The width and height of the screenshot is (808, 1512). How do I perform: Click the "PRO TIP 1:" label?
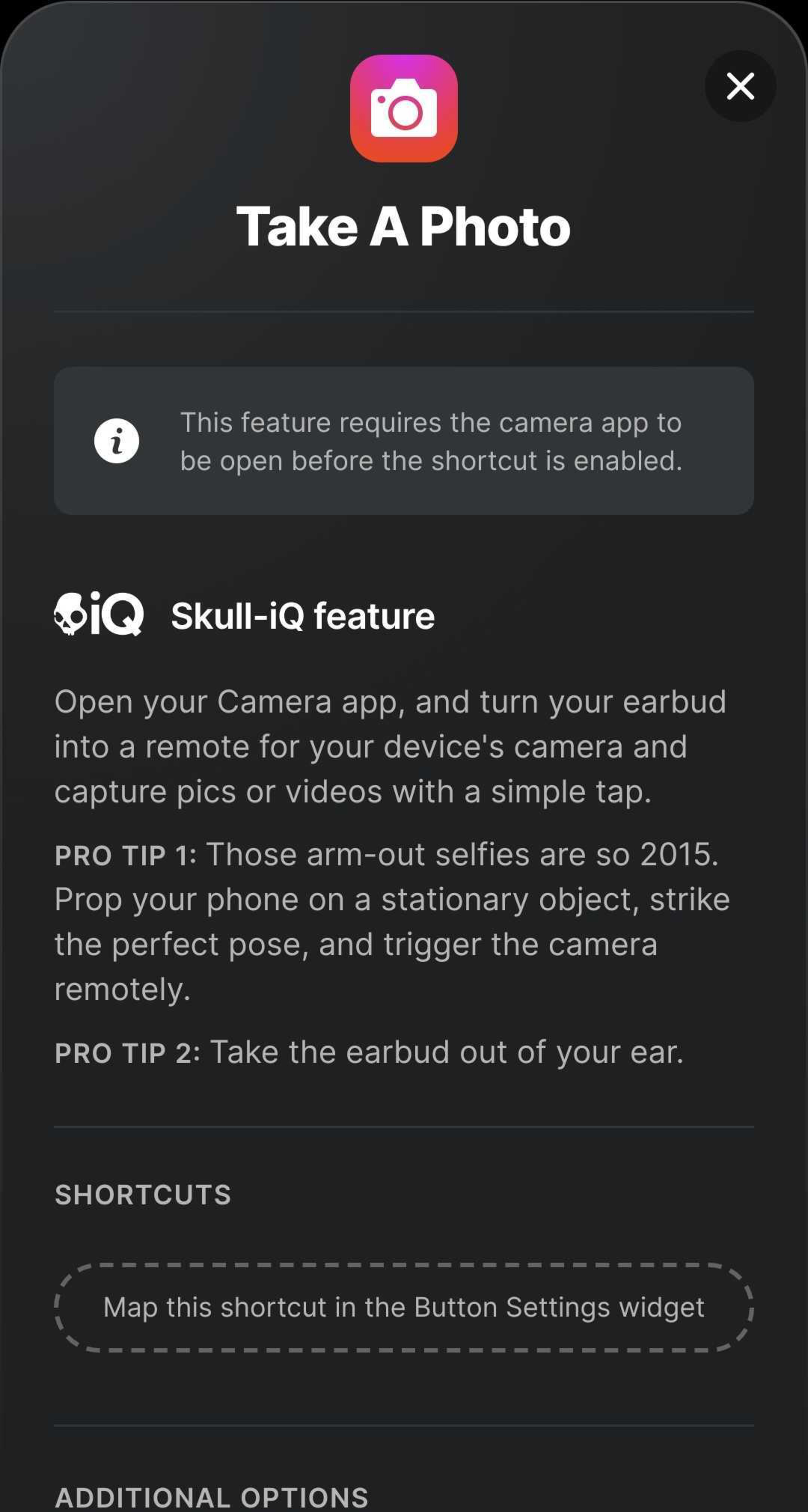126,855
